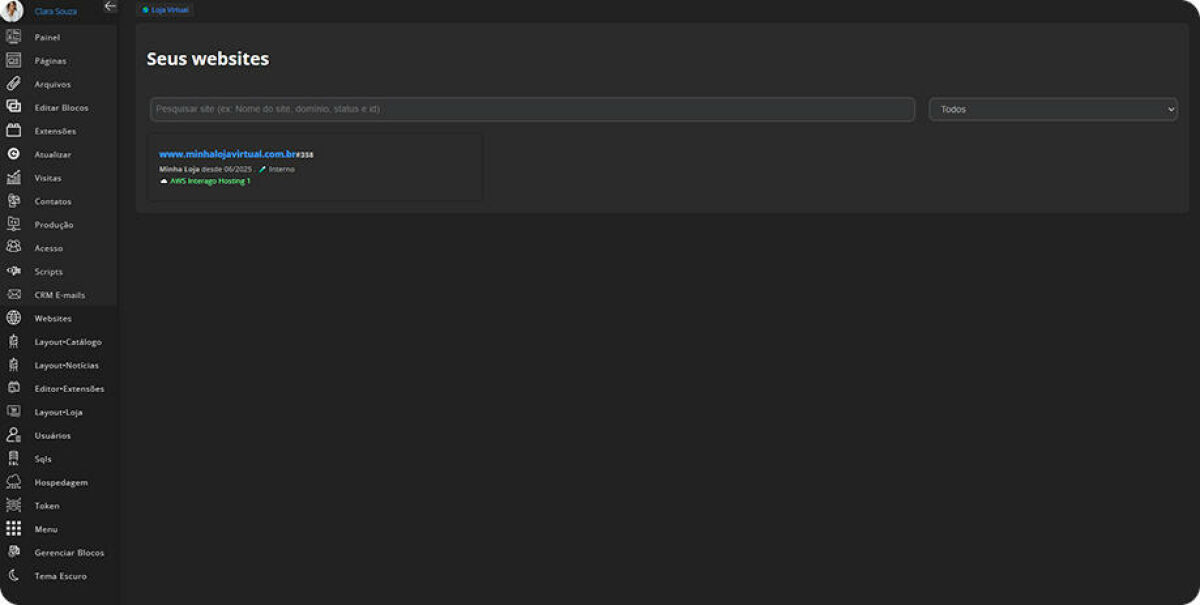Open the CRM E-mails envelope icon

pyautogui.click(x=14, y=295)
